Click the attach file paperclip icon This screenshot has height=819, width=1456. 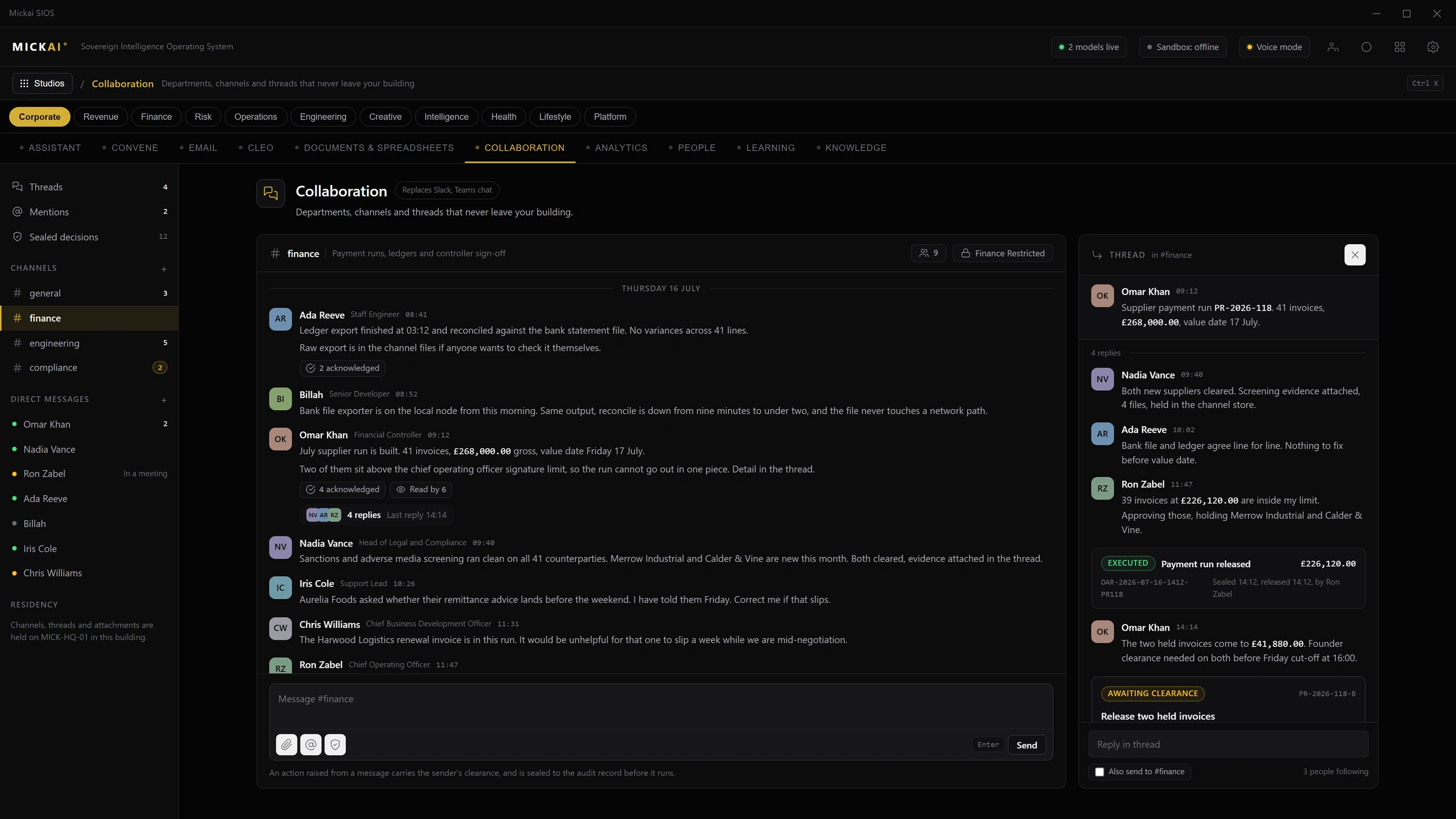click(286, 744)
